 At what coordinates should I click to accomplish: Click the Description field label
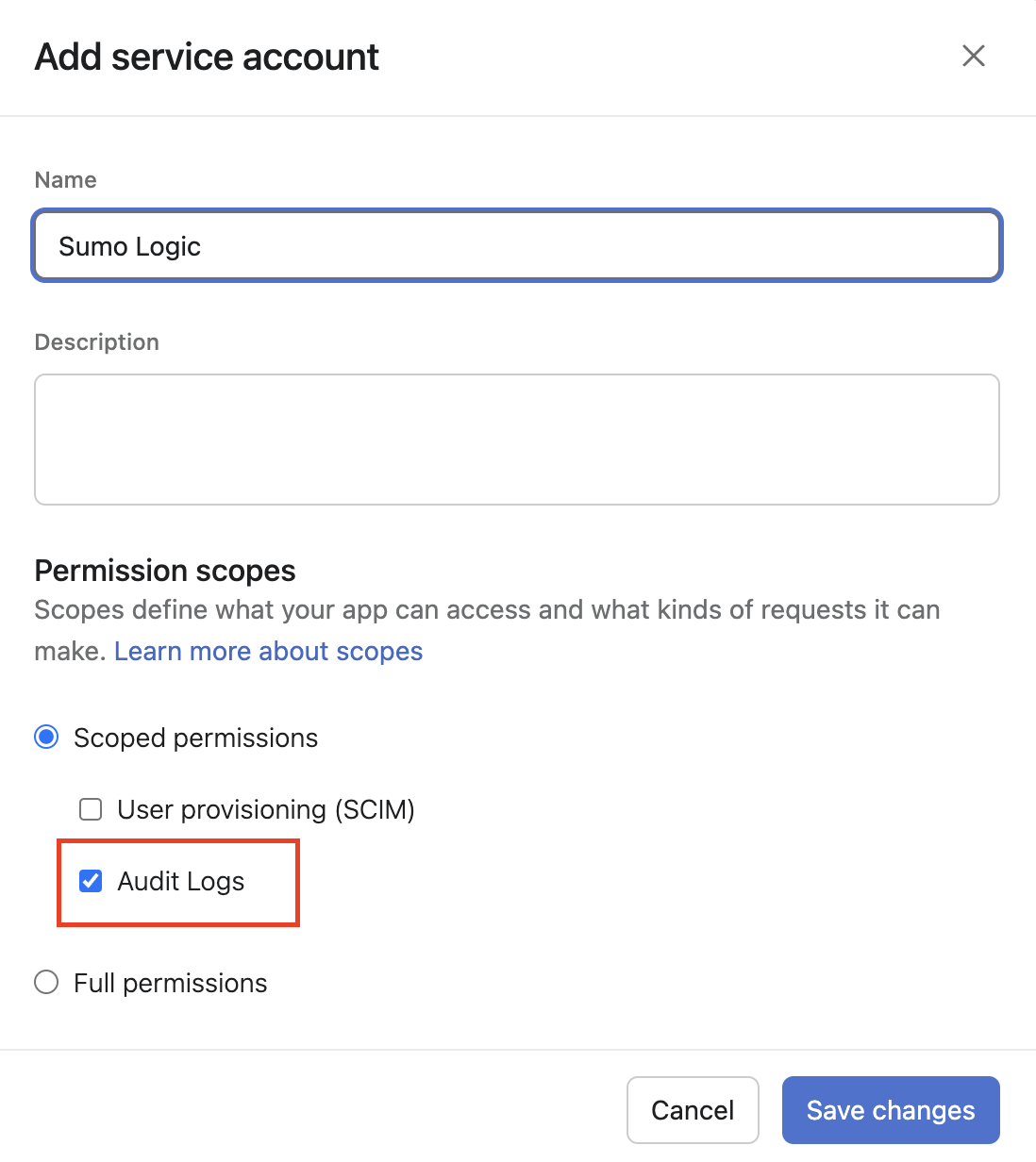tap(96, 342)
